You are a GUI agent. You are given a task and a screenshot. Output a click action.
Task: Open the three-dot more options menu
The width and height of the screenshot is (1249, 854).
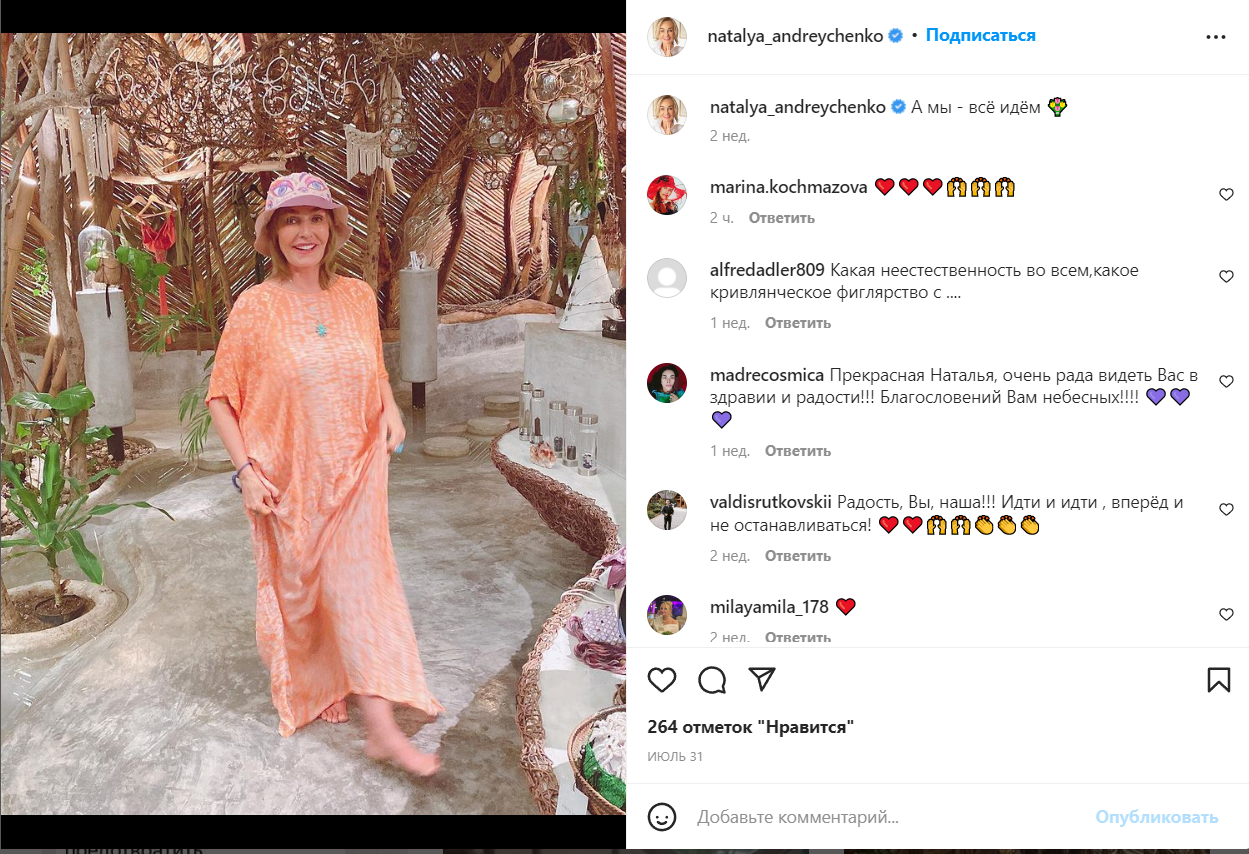click(x=1215, y=36)
